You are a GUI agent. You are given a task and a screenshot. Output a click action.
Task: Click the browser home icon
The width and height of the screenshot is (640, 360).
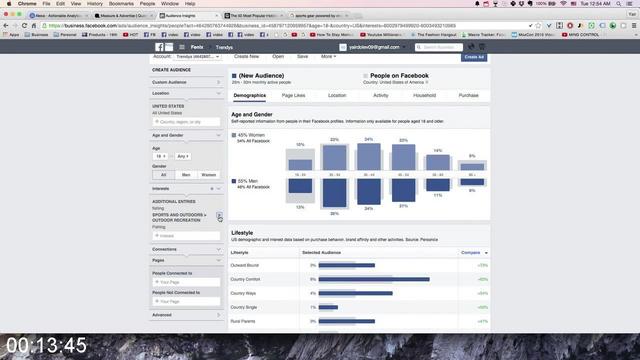(34, 25)
